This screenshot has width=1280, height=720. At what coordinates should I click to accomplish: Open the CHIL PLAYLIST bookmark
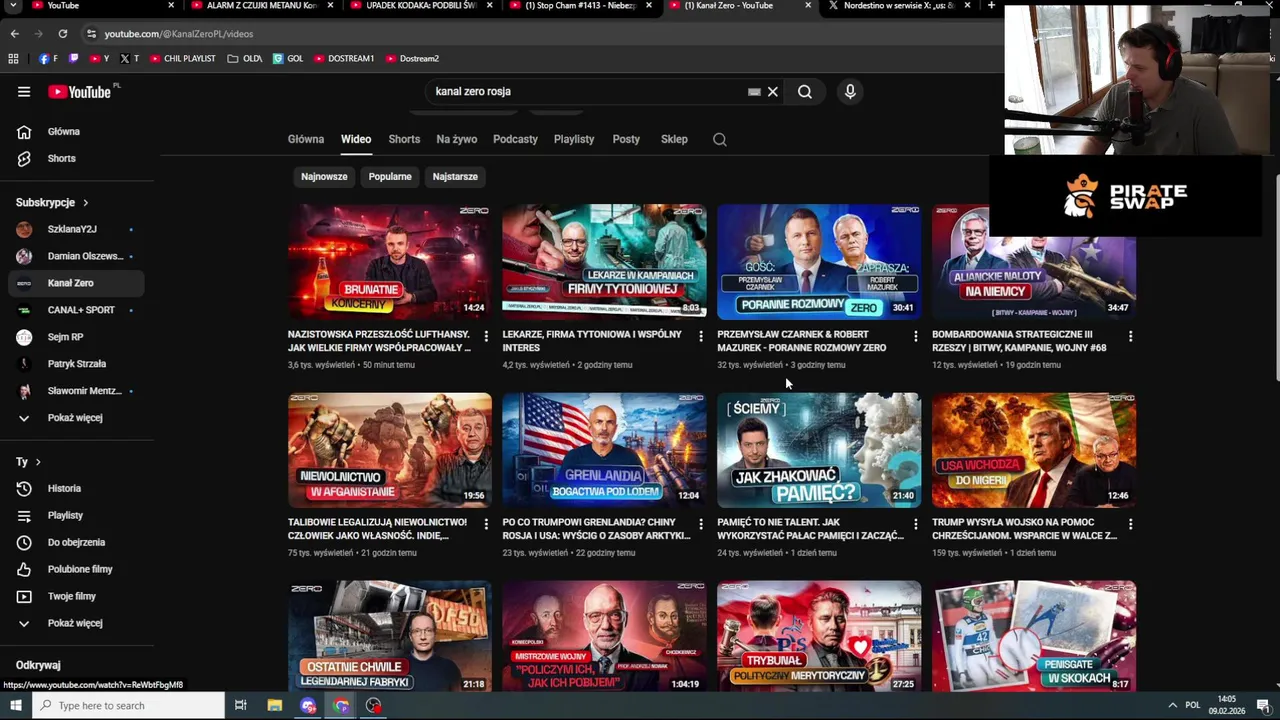click(x=183, y=58)
